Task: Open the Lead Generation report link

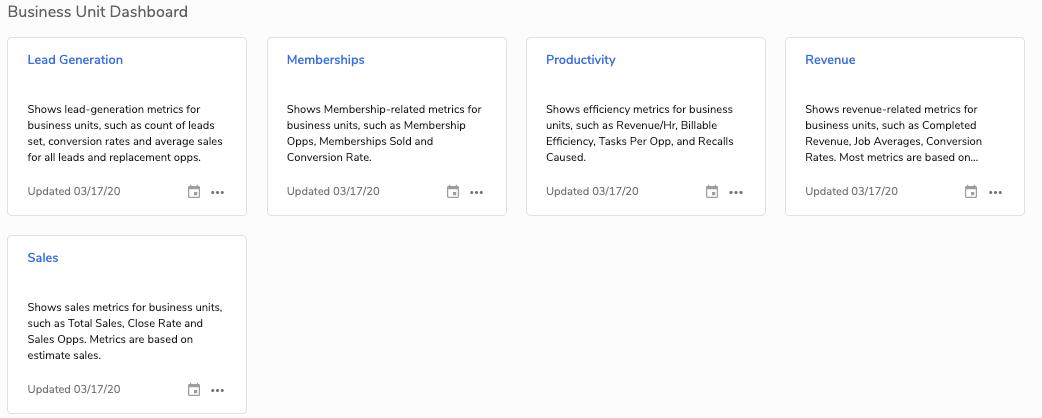Action: pyautogui.click(x=75, y=60)
